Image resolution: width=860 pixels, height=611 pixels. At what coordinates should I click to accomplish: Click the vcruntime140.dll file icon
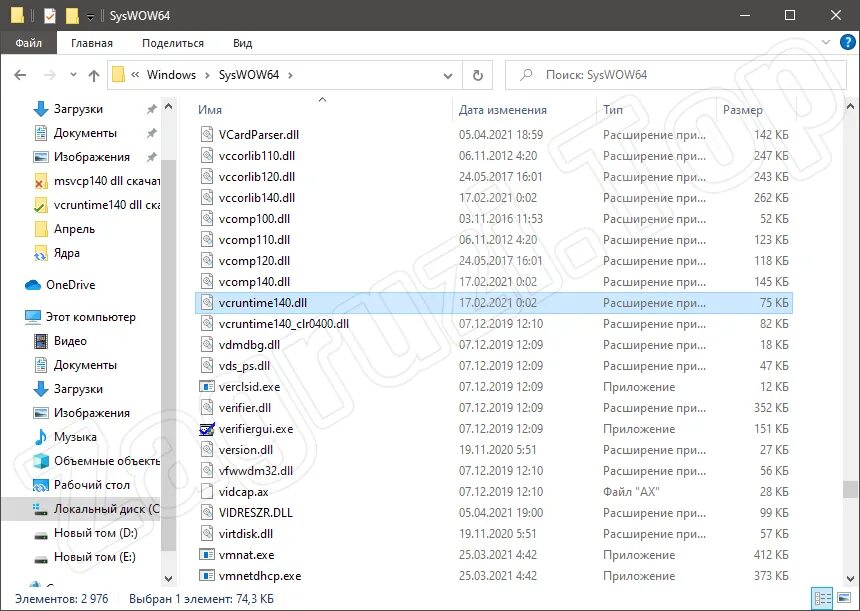pyautogui.click(x=206, y=303)
